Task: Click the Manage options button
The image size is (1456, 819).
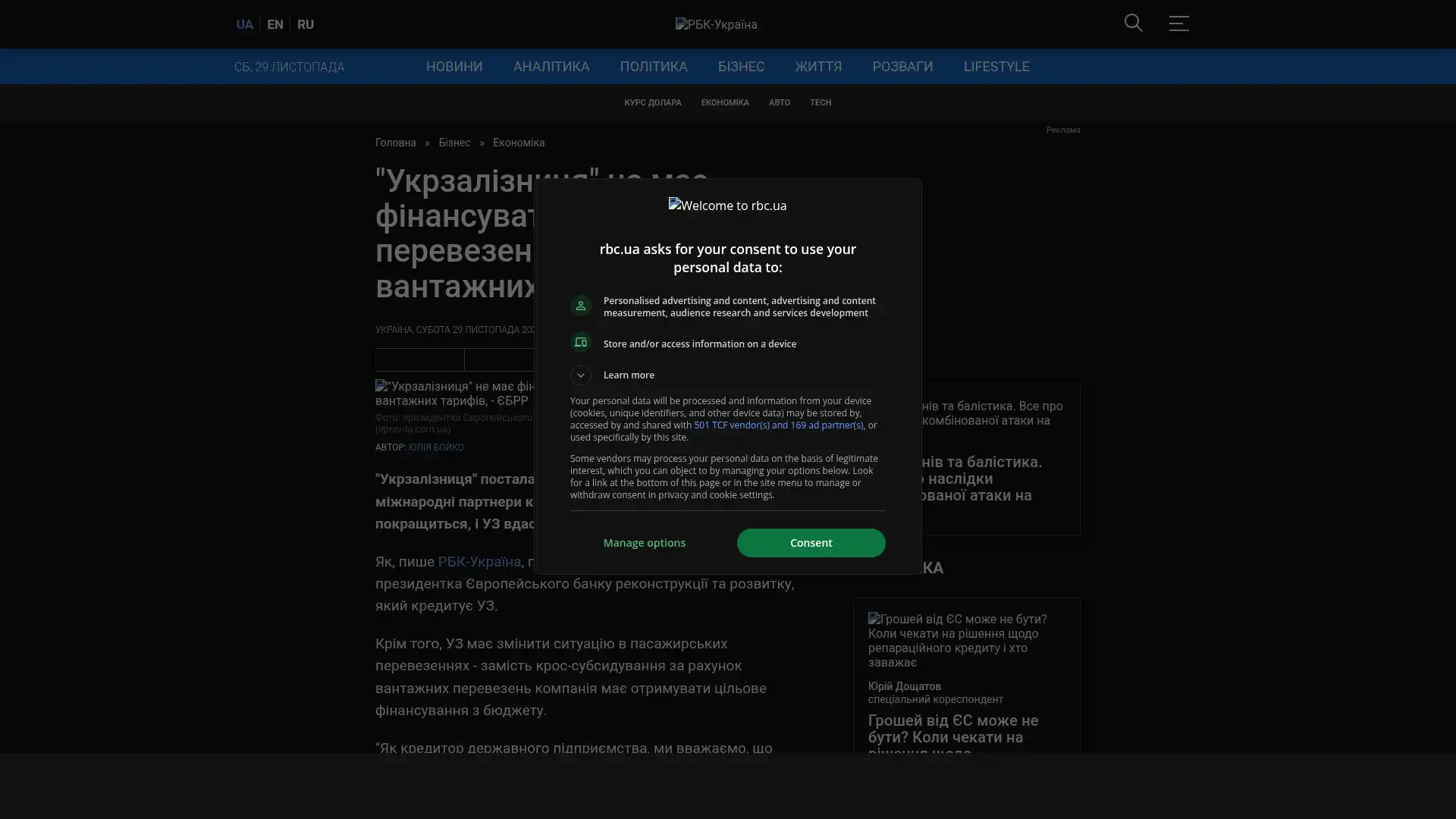Action: [x=644, y=543]
